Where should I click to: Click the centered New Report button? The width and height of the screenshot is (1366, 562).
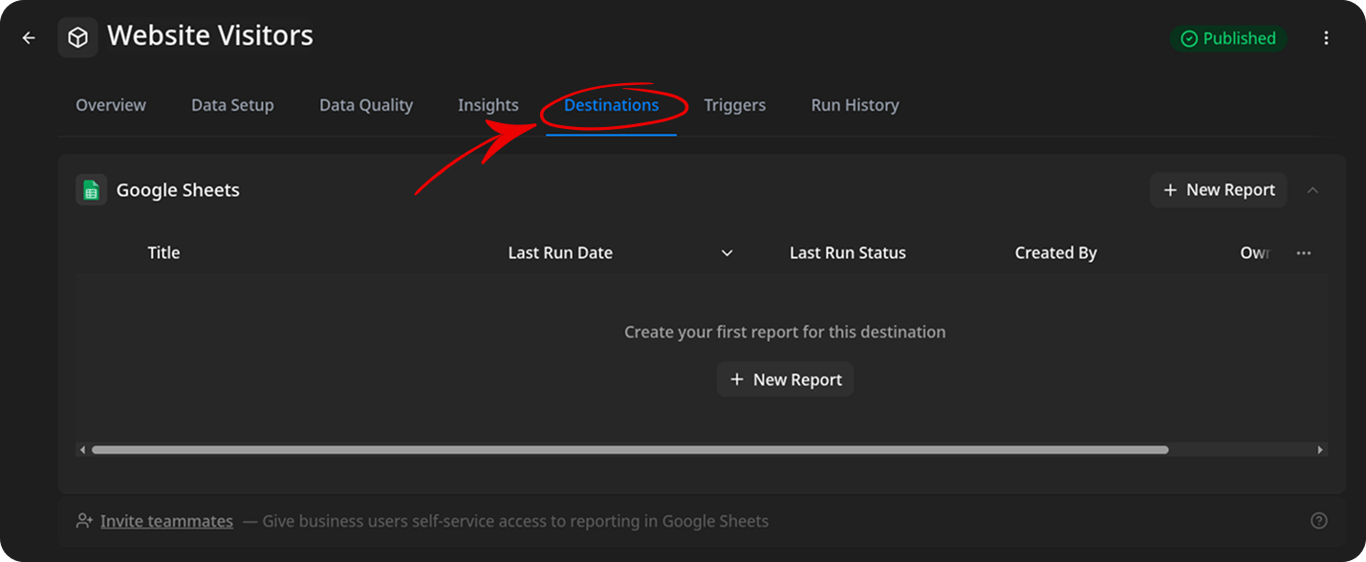click(785, 379)
